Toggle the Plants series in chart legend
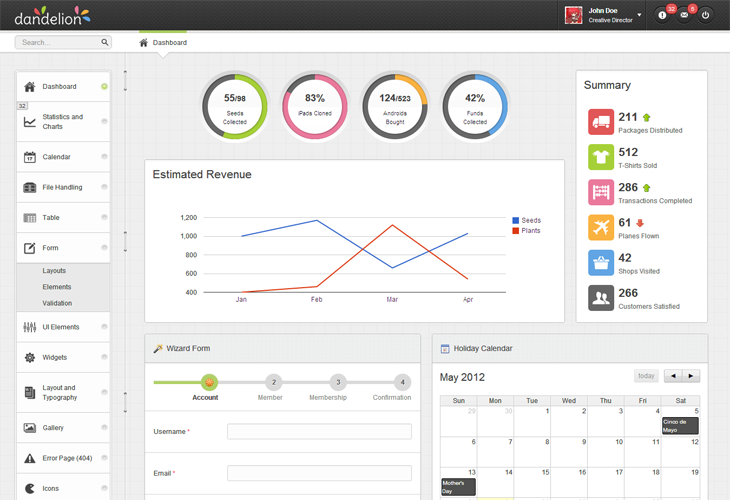 point(526,230)
